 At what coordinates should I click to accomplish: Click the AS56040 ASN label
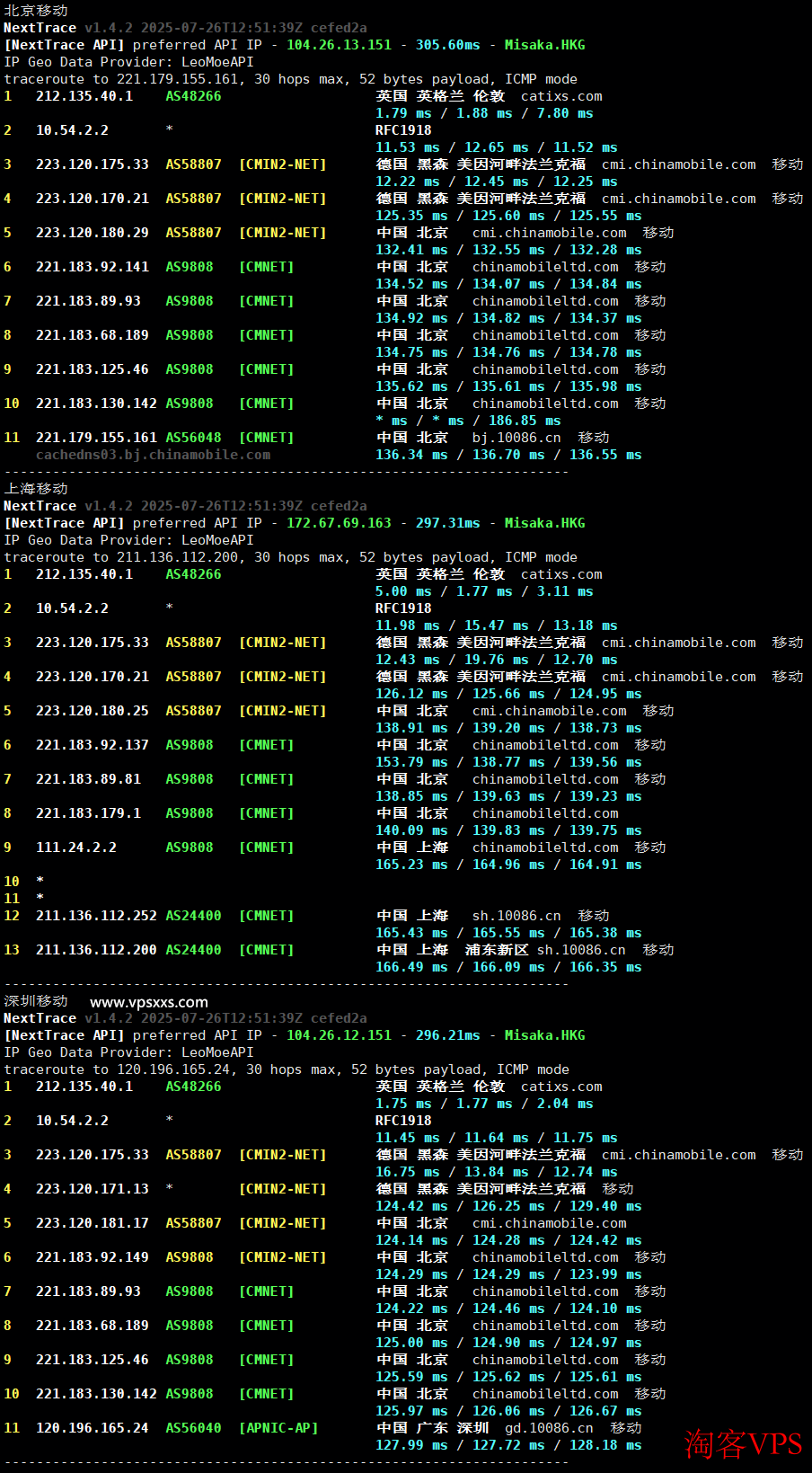coord(193,1428)
